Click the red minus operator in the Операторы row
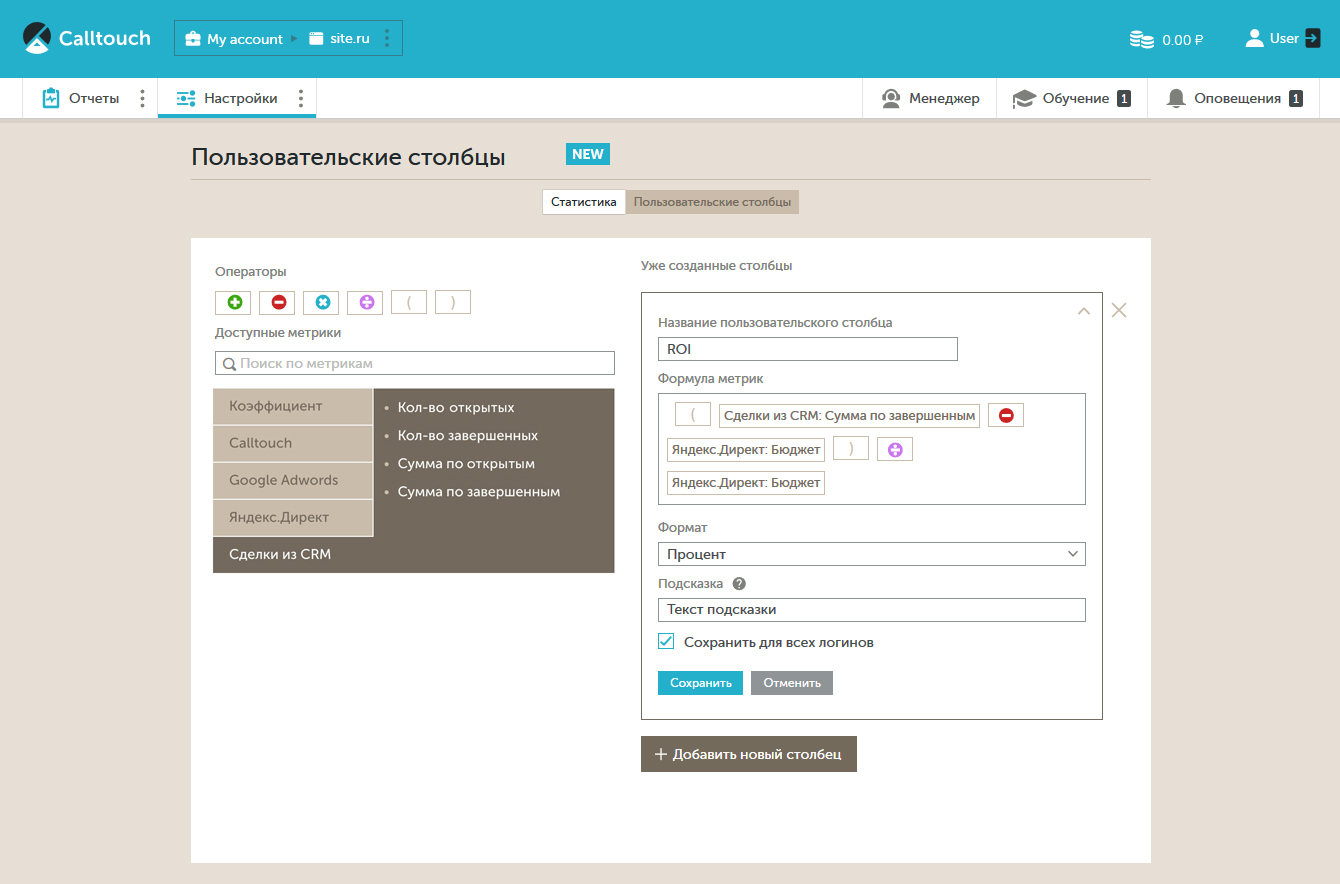Screen dimensions: 1340x884 click(x=277, y=302)
